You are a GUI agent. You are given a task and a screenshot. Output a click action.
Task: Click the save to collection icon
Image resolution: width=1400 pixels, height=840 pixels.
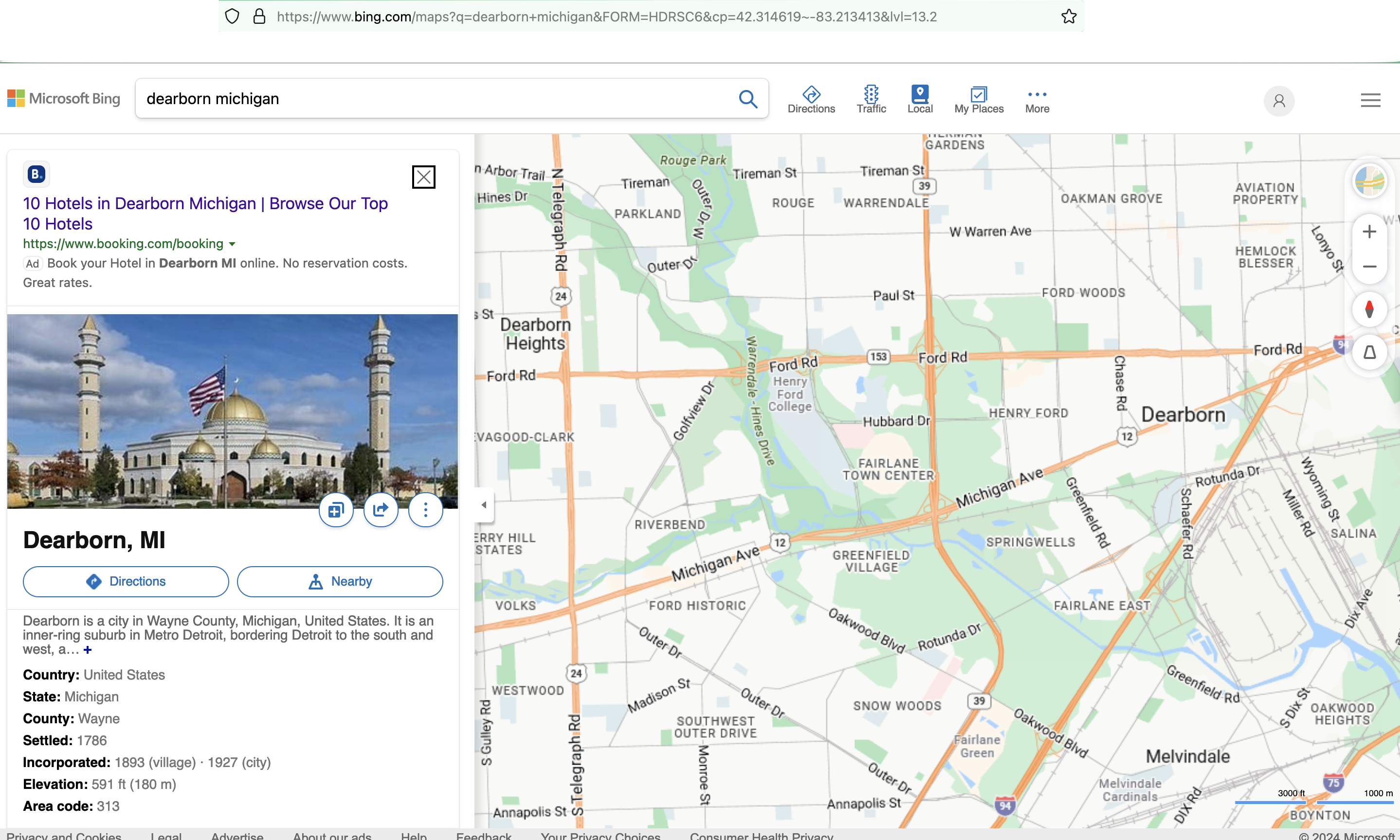point(336,510)
